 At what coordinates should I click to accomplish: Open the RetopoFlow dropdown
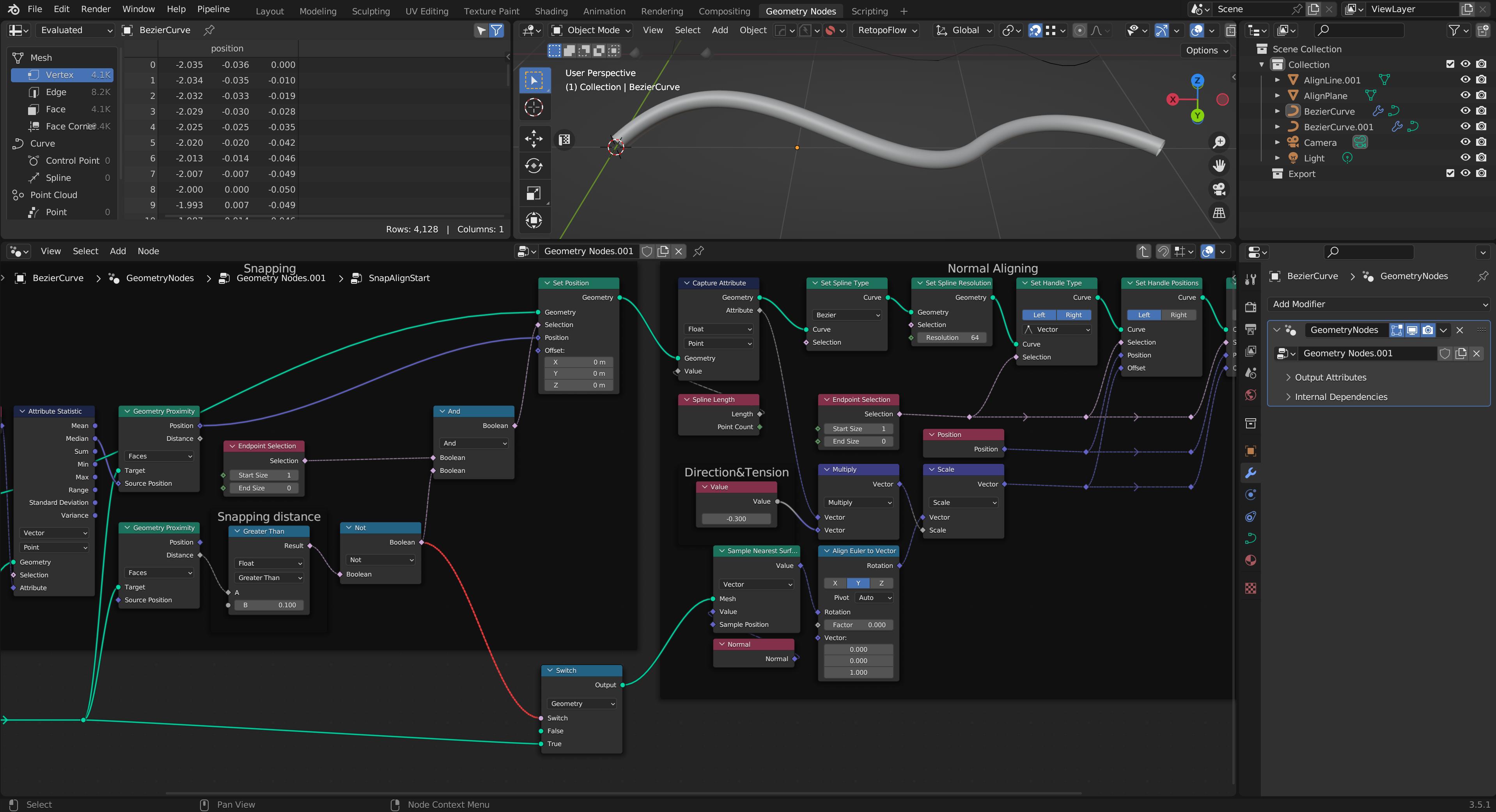[887, 30]
